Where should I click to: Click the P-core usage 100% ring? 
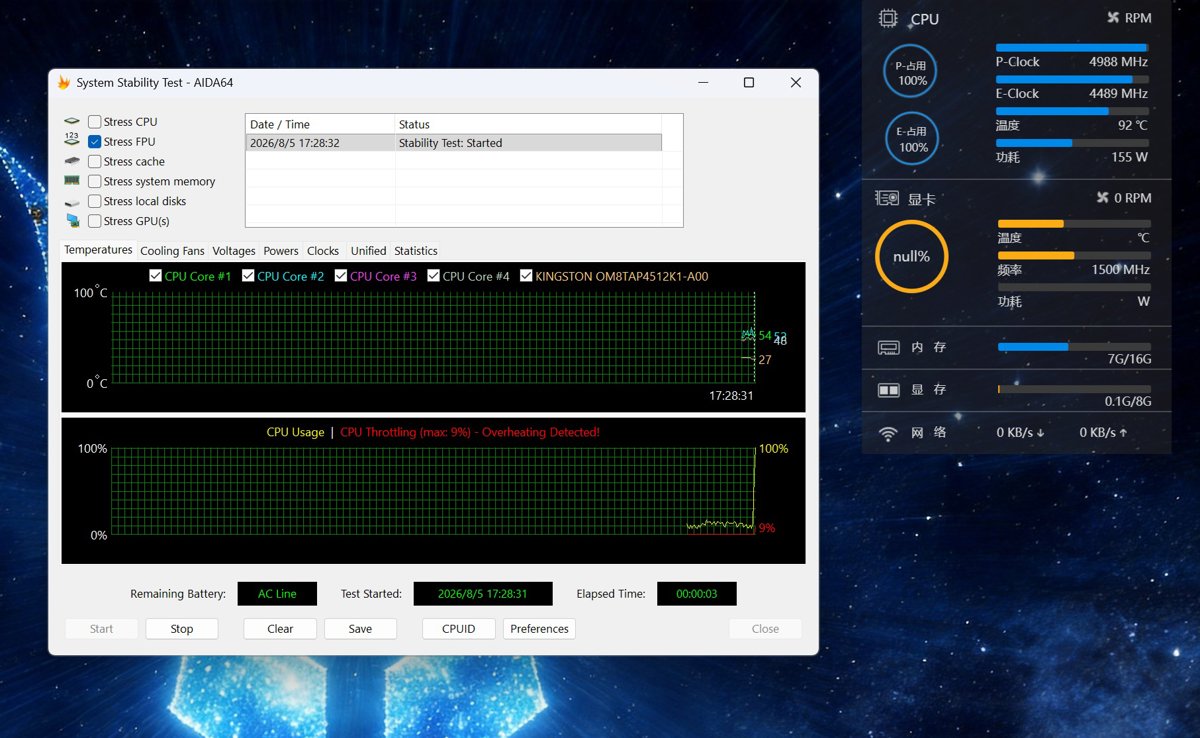pyautogui.click(x=911, y=72)
